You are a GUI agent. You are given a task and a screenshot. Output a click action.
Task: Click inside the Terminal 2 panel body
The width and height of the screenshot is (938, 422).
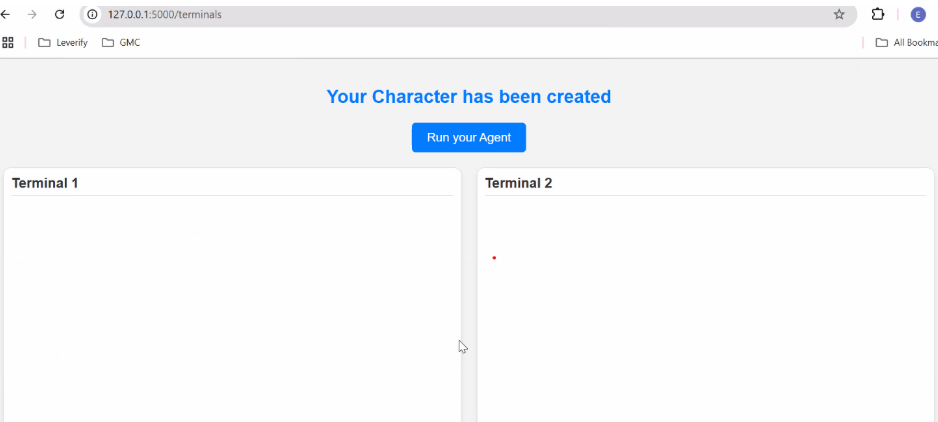(705, 320)
